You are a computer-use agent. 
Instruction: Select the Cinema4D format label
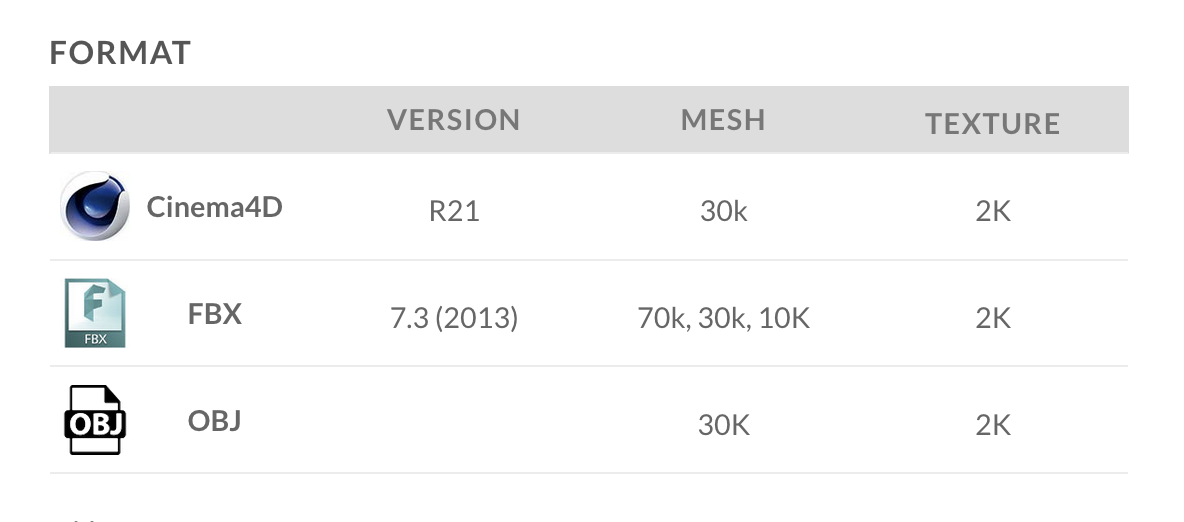click(x=214, y=207)
